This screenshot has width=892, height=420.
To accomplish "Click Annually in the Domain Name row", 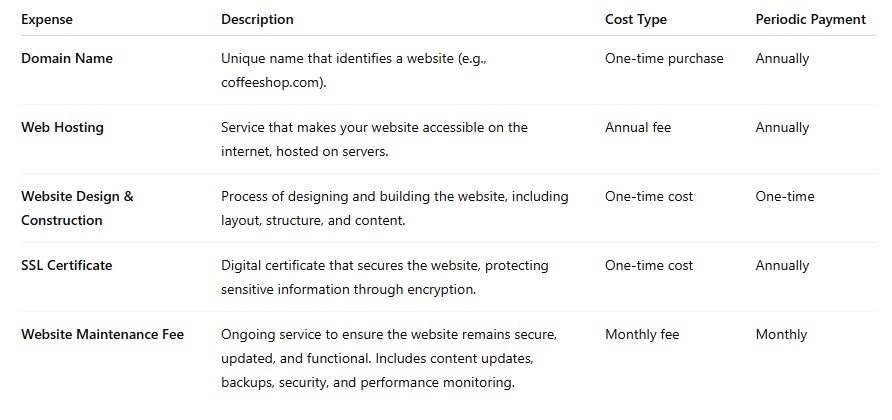I will tap(782, 59).
